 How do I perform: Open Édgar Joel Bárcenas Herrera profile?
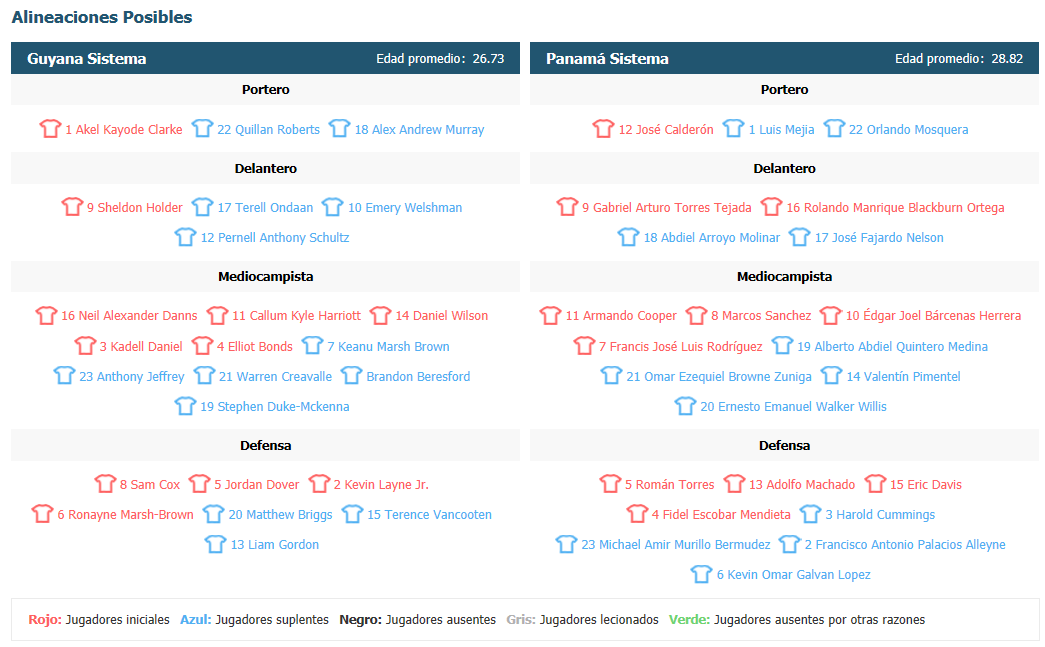(x=934, y=316)
